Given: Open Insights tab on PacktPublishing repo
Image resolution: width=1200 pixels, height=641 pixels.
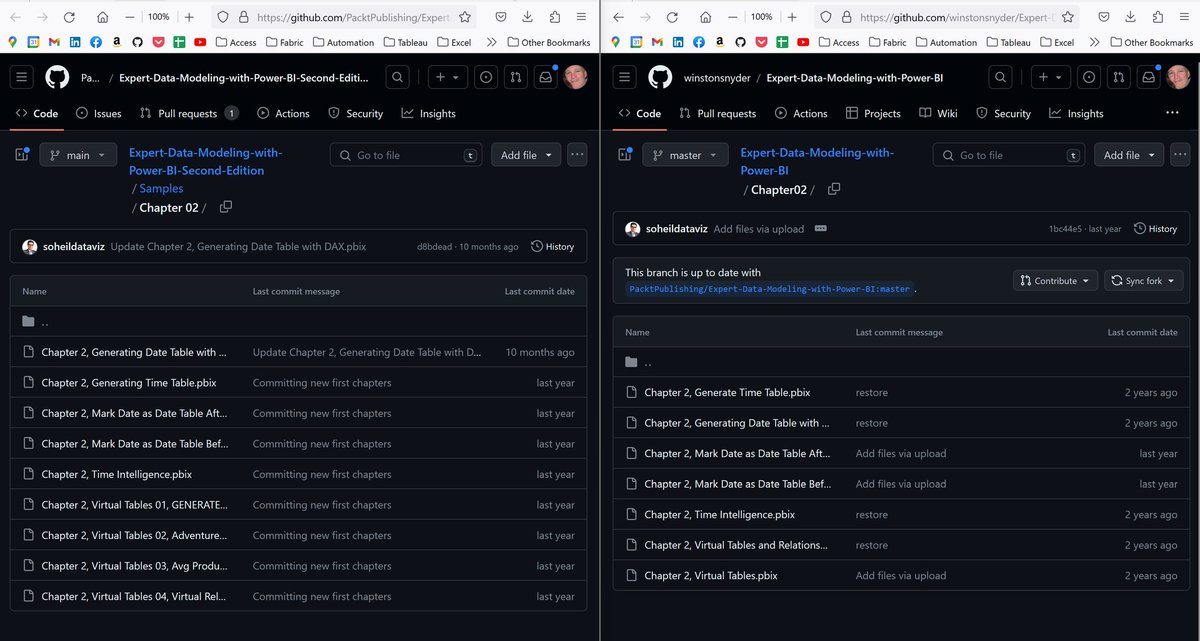Looking at the screenshot, I should click(429, 113).
